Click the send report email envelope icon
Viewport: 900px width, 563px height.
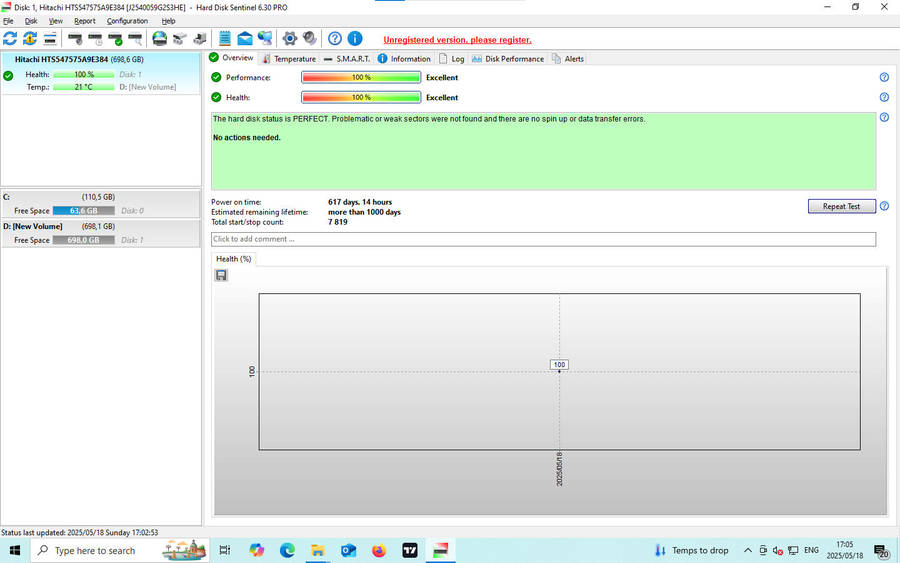[244, 39]
